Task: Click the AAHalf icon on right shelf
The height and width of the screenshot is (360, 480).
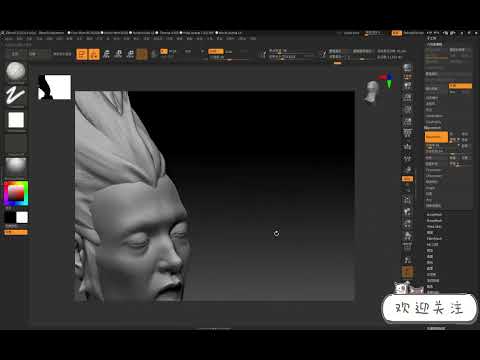Action: [407, 122]
